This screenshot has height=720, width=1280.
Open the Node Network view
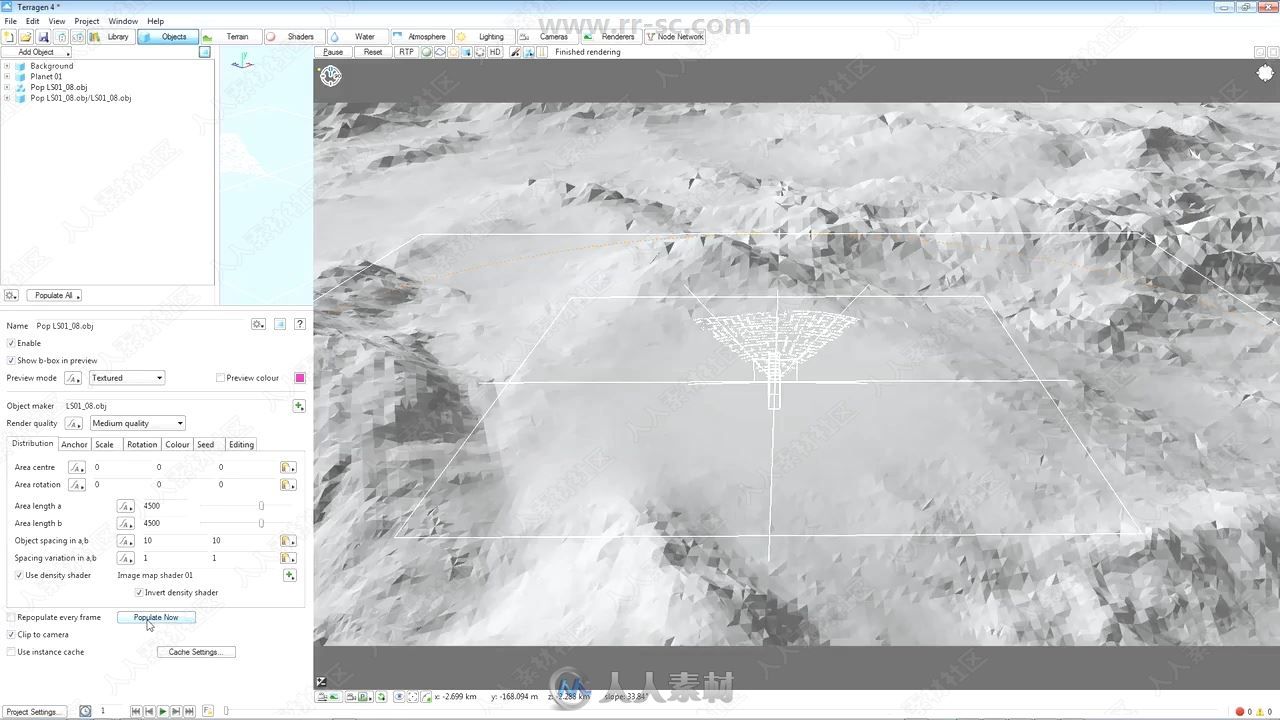[675, 37]
